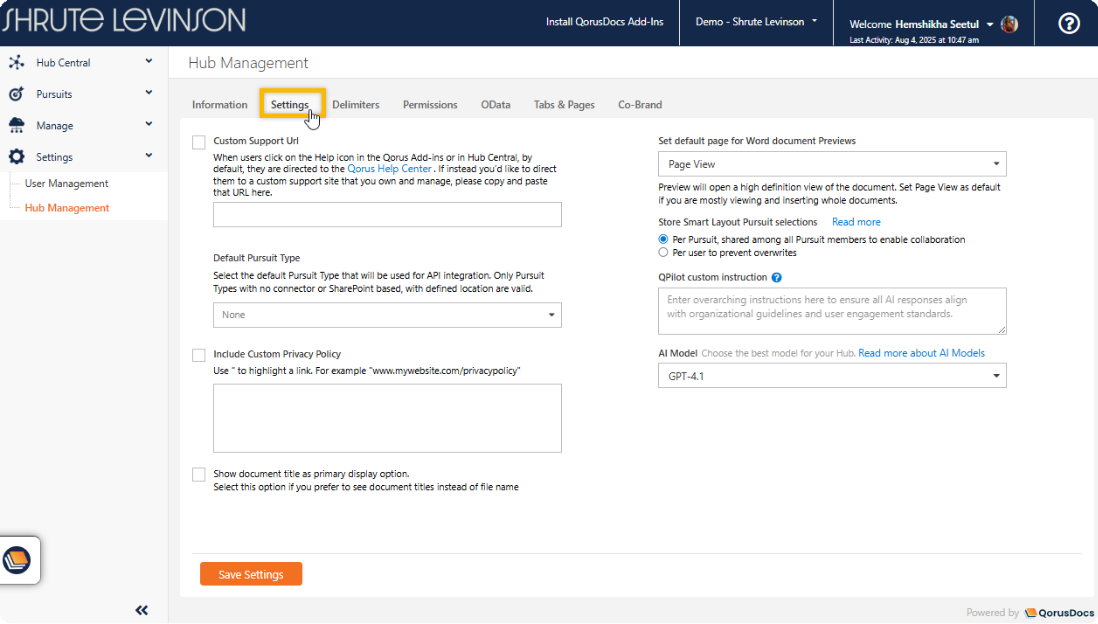Collapse the sidebar with double-chevron icon

click(x=142, y=610)
